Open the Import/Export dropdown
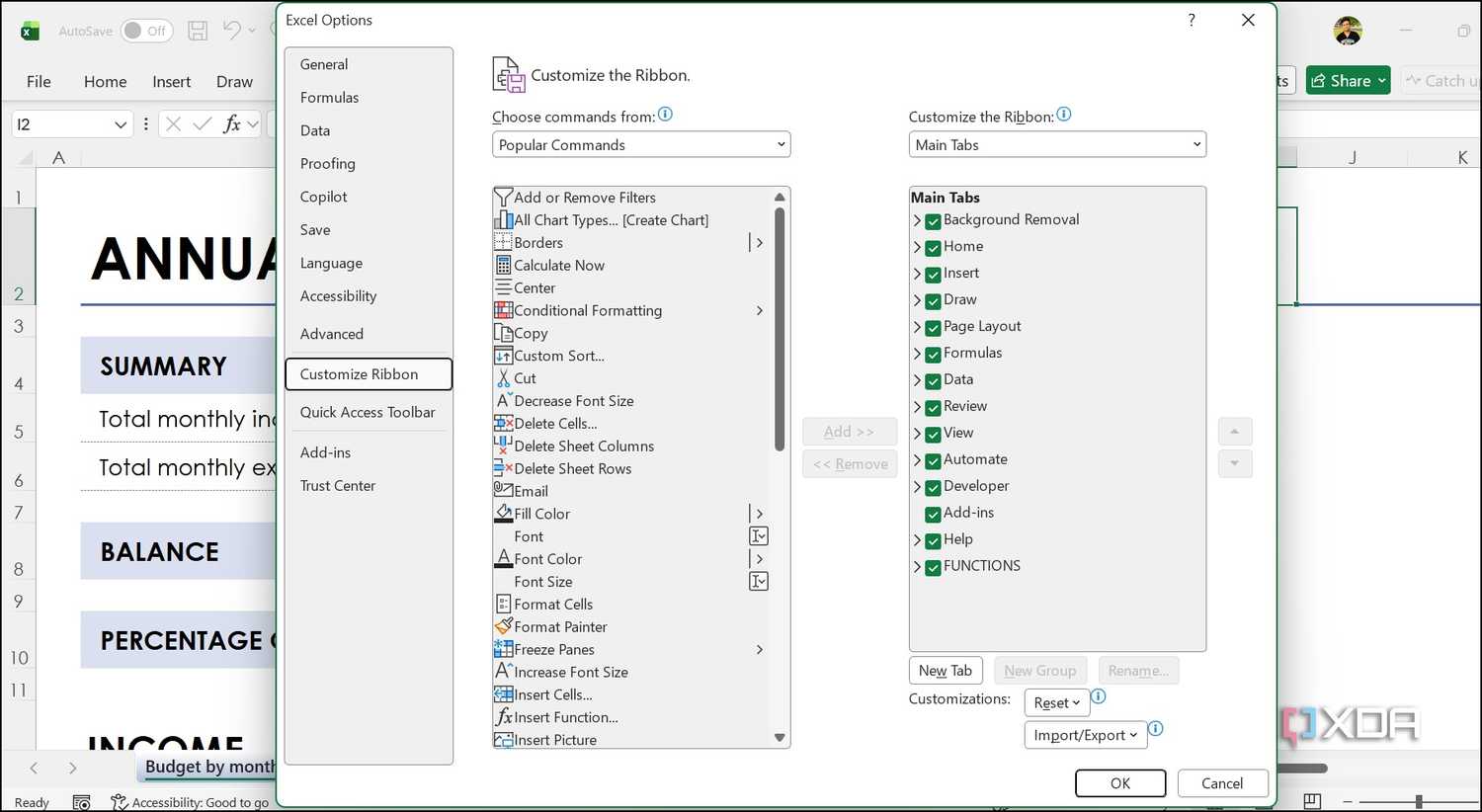Screen dimensions: 1482x812 1085,735
